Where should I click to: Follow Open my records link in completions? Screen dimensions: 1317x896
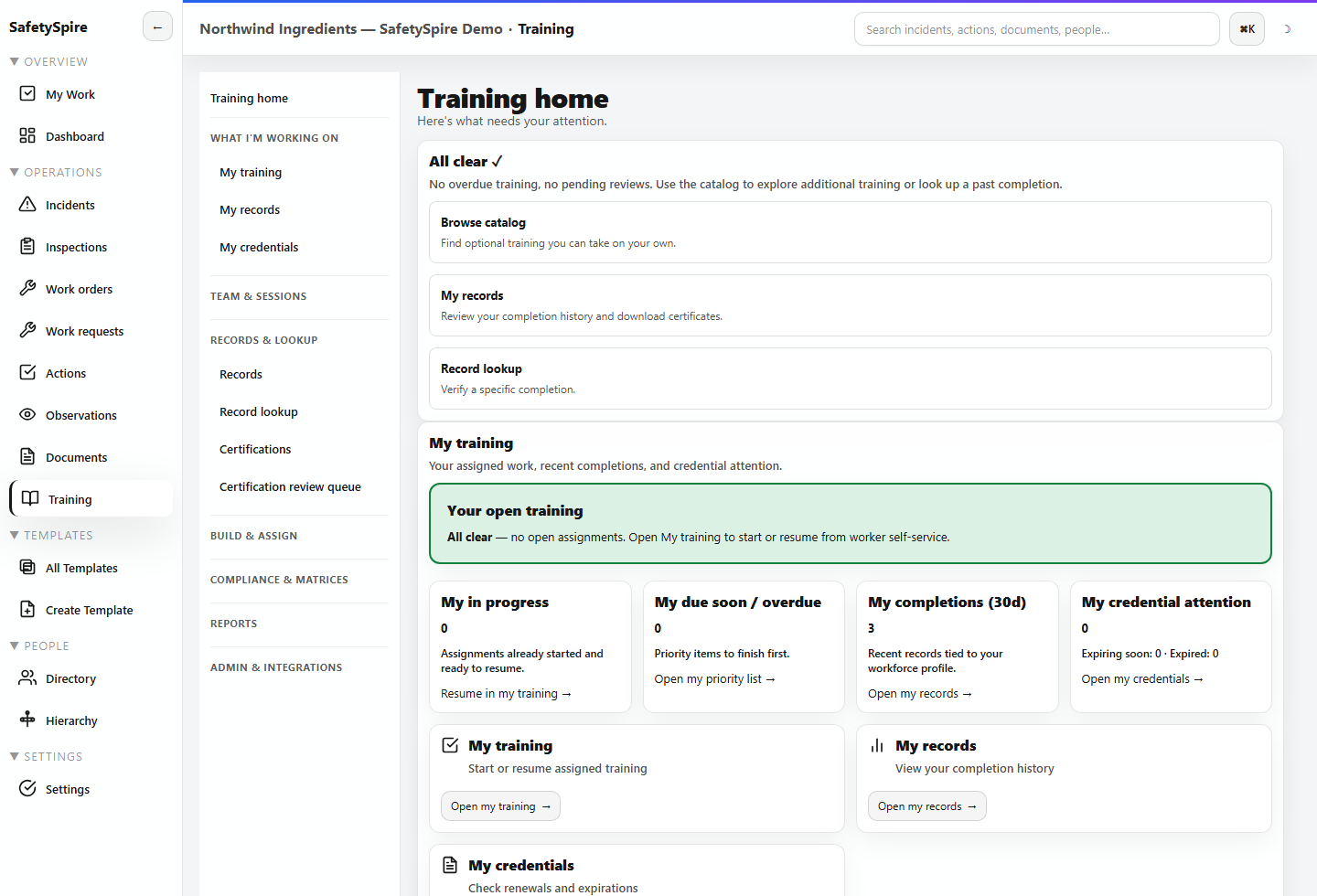[919, 694]
